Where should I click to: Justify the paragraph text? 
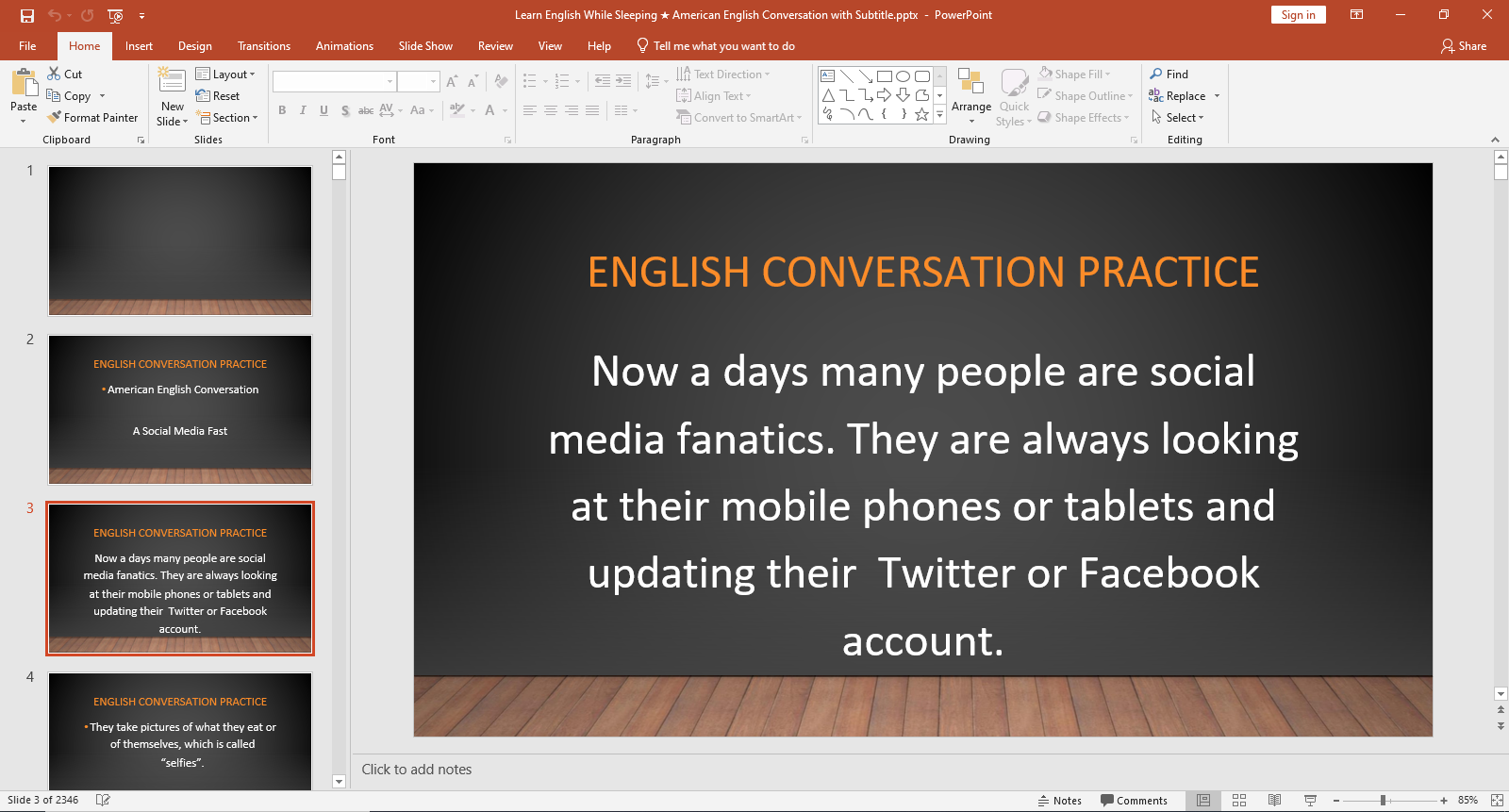(x=592, y=110)
